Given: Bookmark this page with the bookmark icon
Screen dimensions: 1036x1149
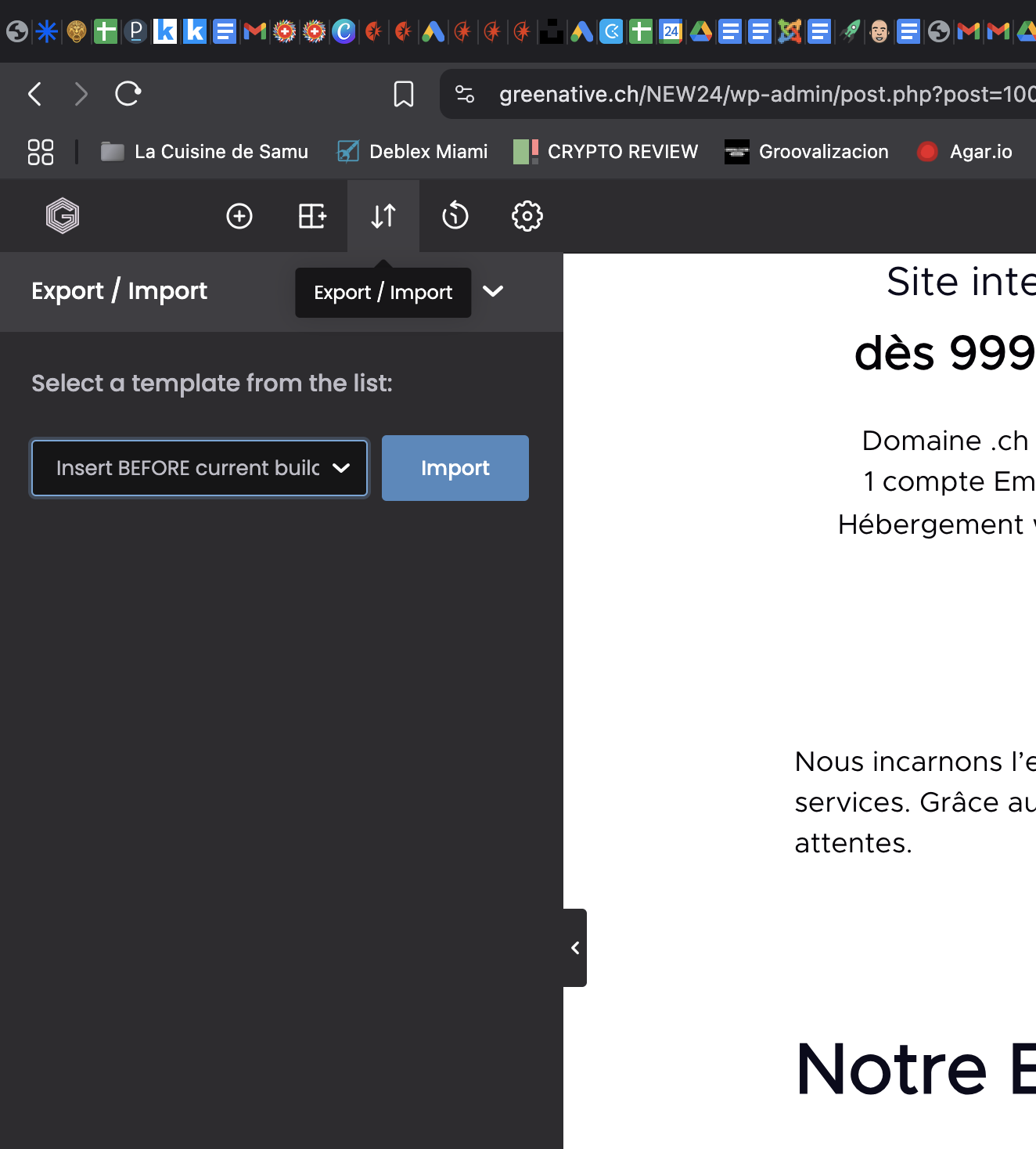Looking at the screenshot, I should click(404, 94).
